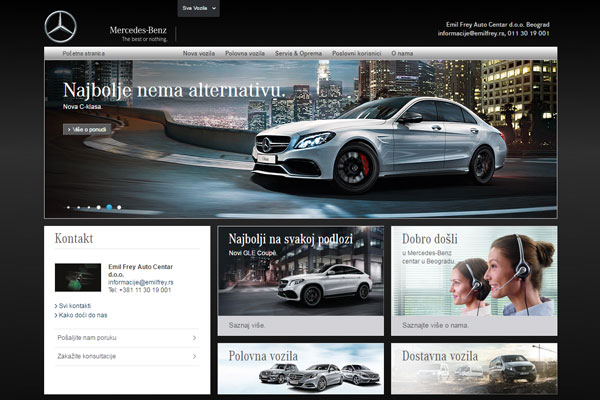
Task: Open the Polovna vozila tile
Action: 301,369
